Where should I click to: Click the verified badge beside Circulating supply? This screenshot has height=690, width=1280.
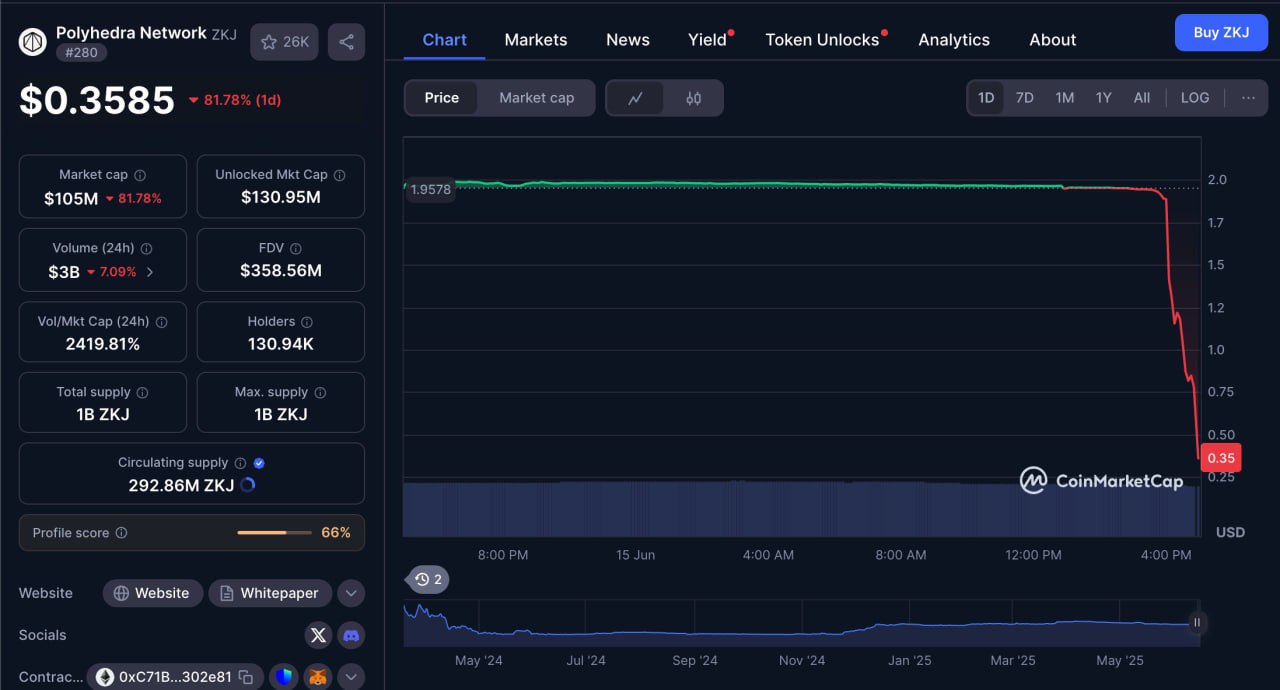tap(259, 463)
